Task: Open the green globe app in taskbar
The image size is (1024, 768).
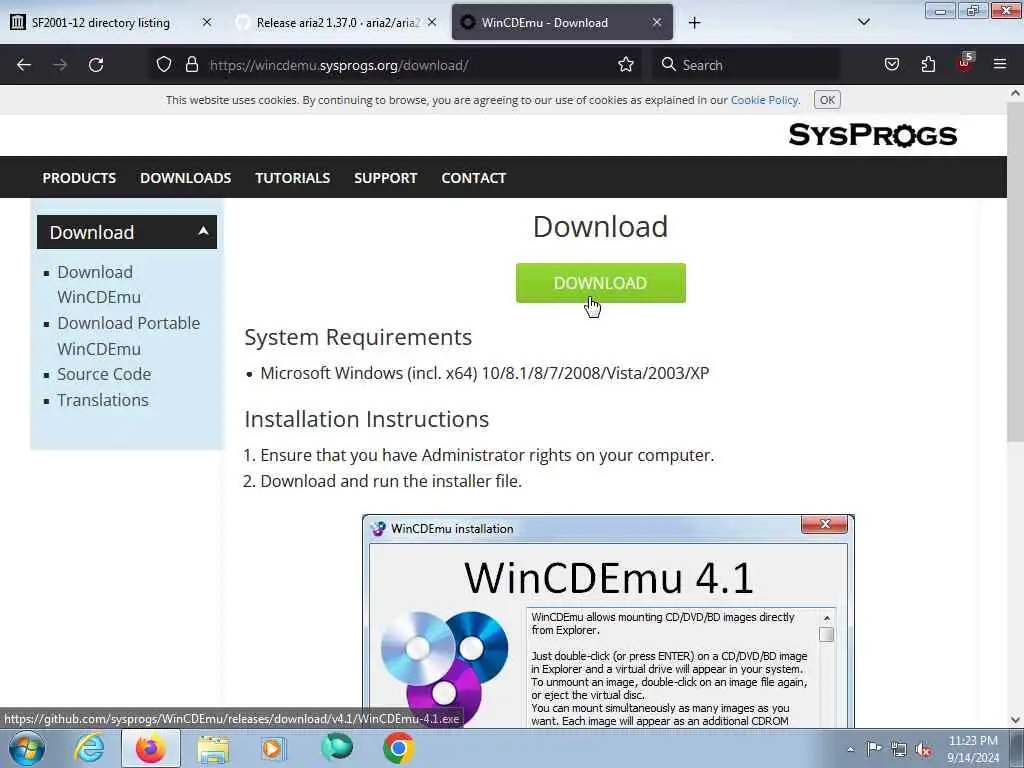Action: (336, 748)
